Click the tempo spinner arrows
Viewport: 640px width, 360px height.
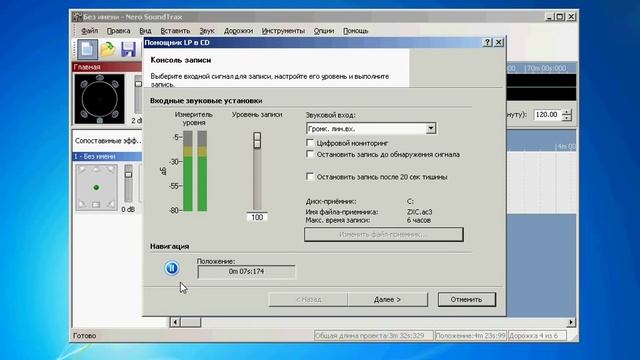coord(567,115)
